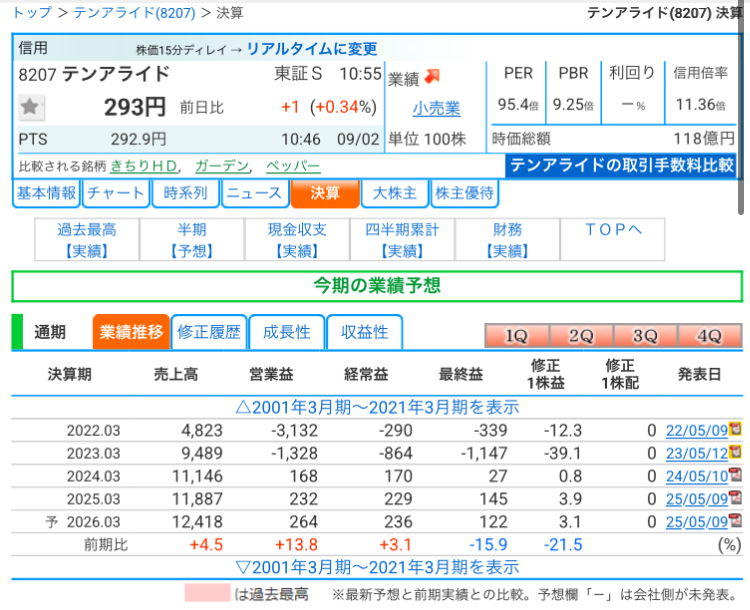Show the 3Q quarterly results
The height and width of the screenshot is (610, 750).
(645, 335)
